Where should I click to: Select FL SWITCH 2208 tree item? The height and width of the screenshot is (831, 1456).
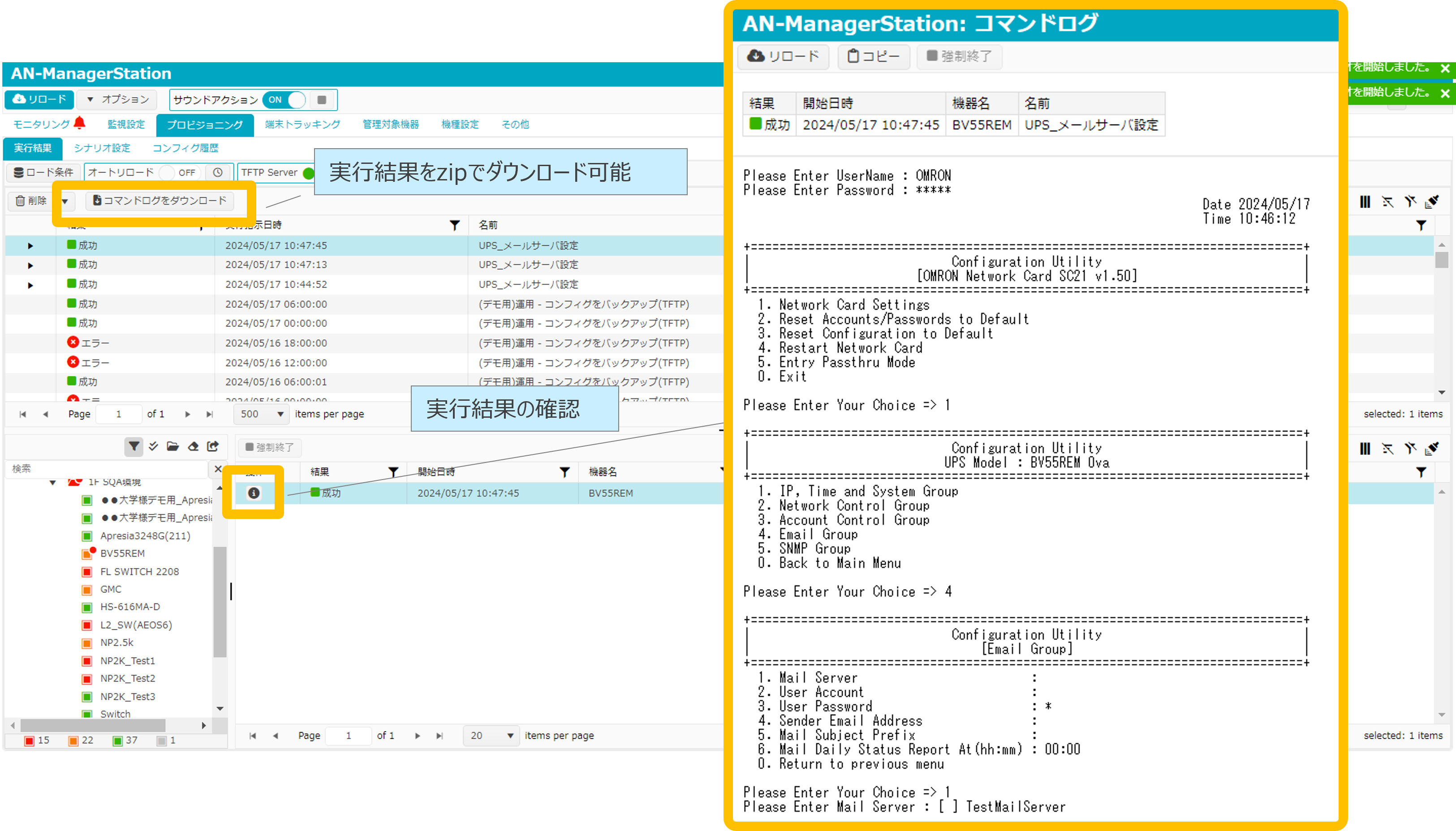tap(139, 571)
